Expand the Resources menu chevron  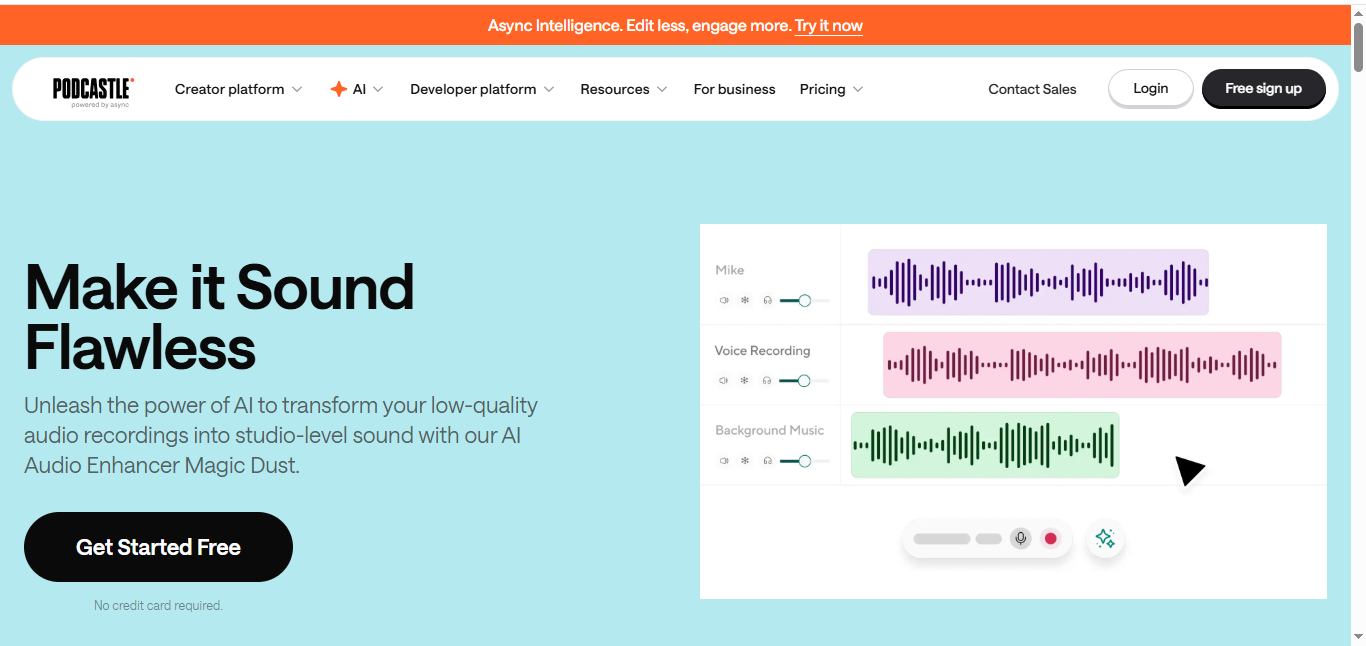coord(662,90)
